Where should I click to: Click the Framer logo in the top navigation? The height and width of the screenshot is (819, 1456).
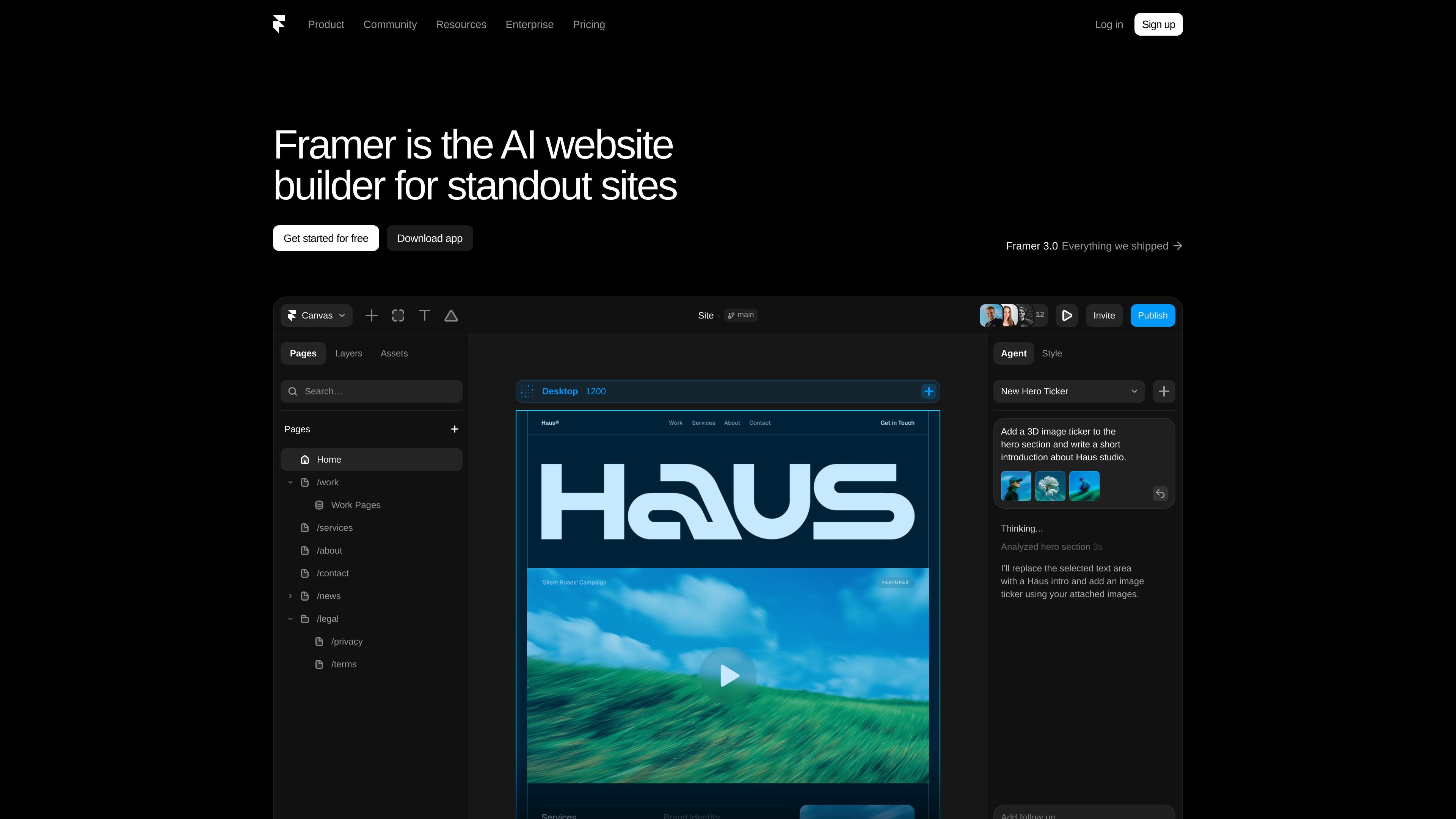tap(279, 24)
